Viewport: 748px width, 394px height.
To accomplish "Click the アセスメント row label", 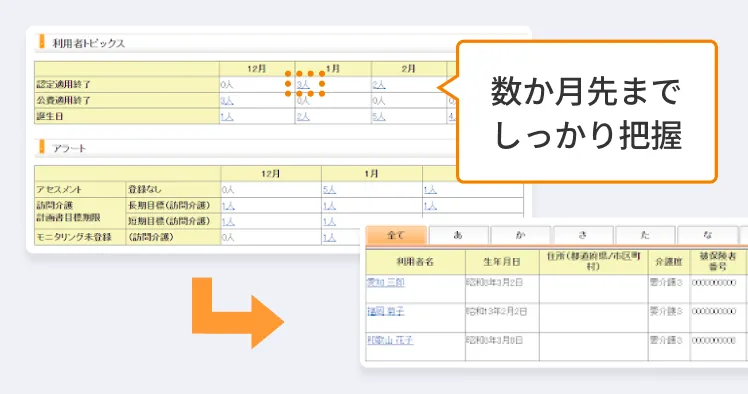I will 59,190.
